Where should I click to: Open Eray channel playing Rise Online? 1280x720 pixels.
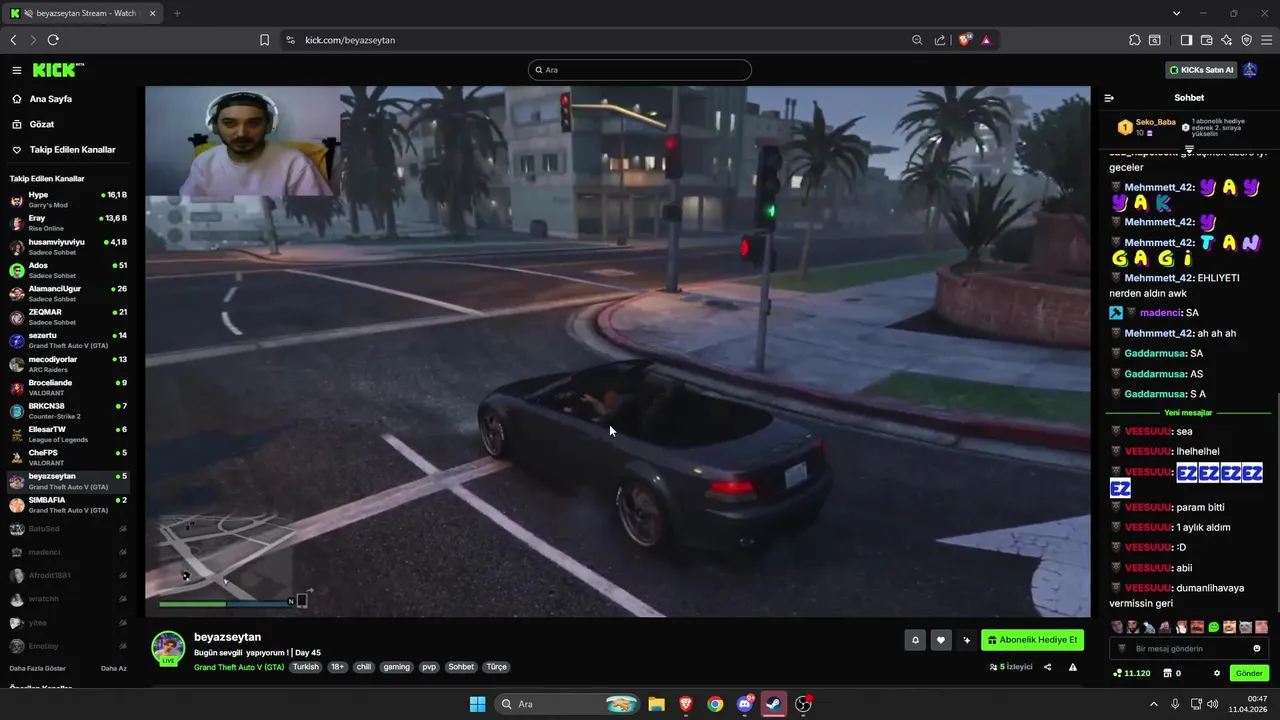click(x=68, y=222)
